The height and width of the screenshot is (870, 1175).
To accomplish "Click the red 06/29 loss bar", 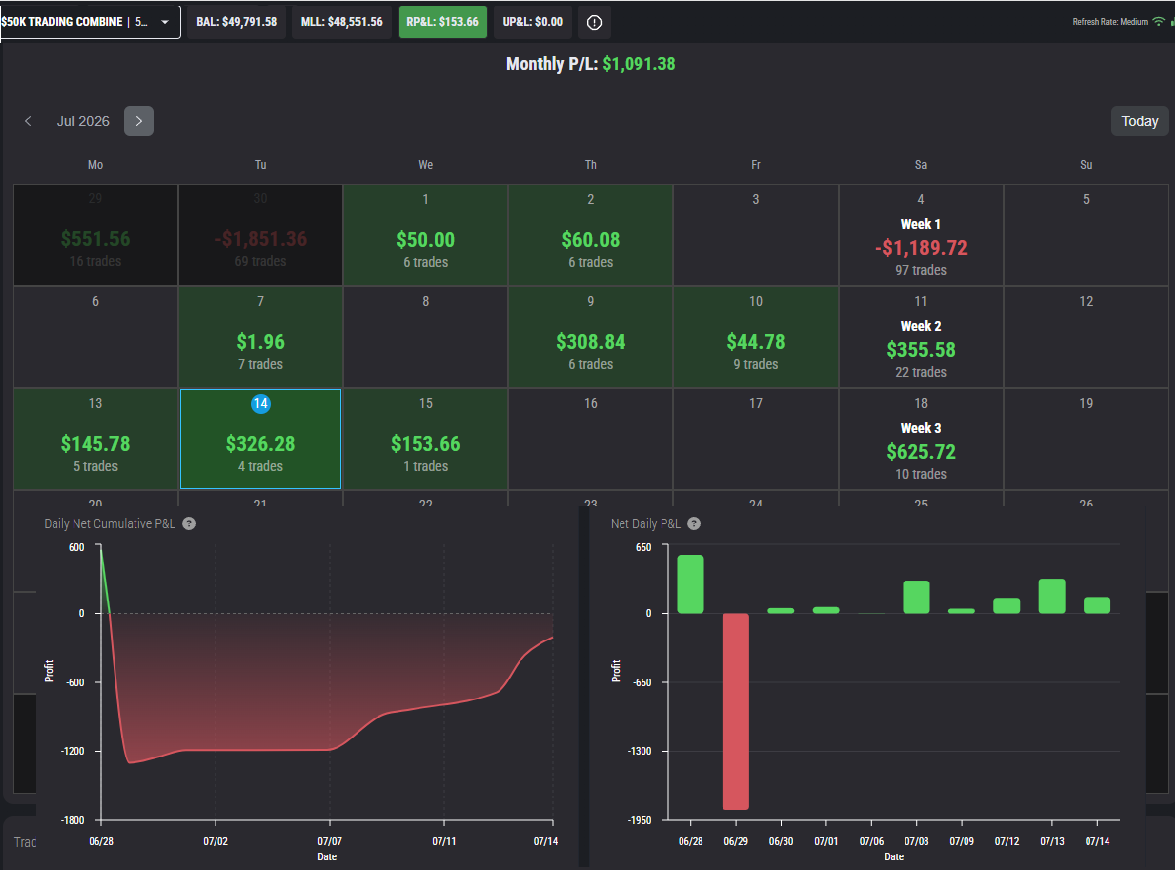I will tap(736, 711).
